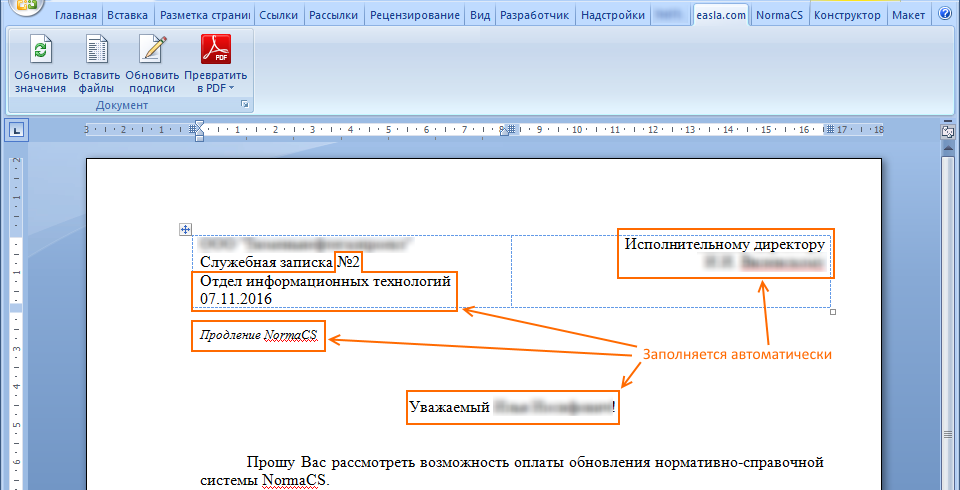
Task: Select the easla.com tab
Action: [x=721, y=15]
